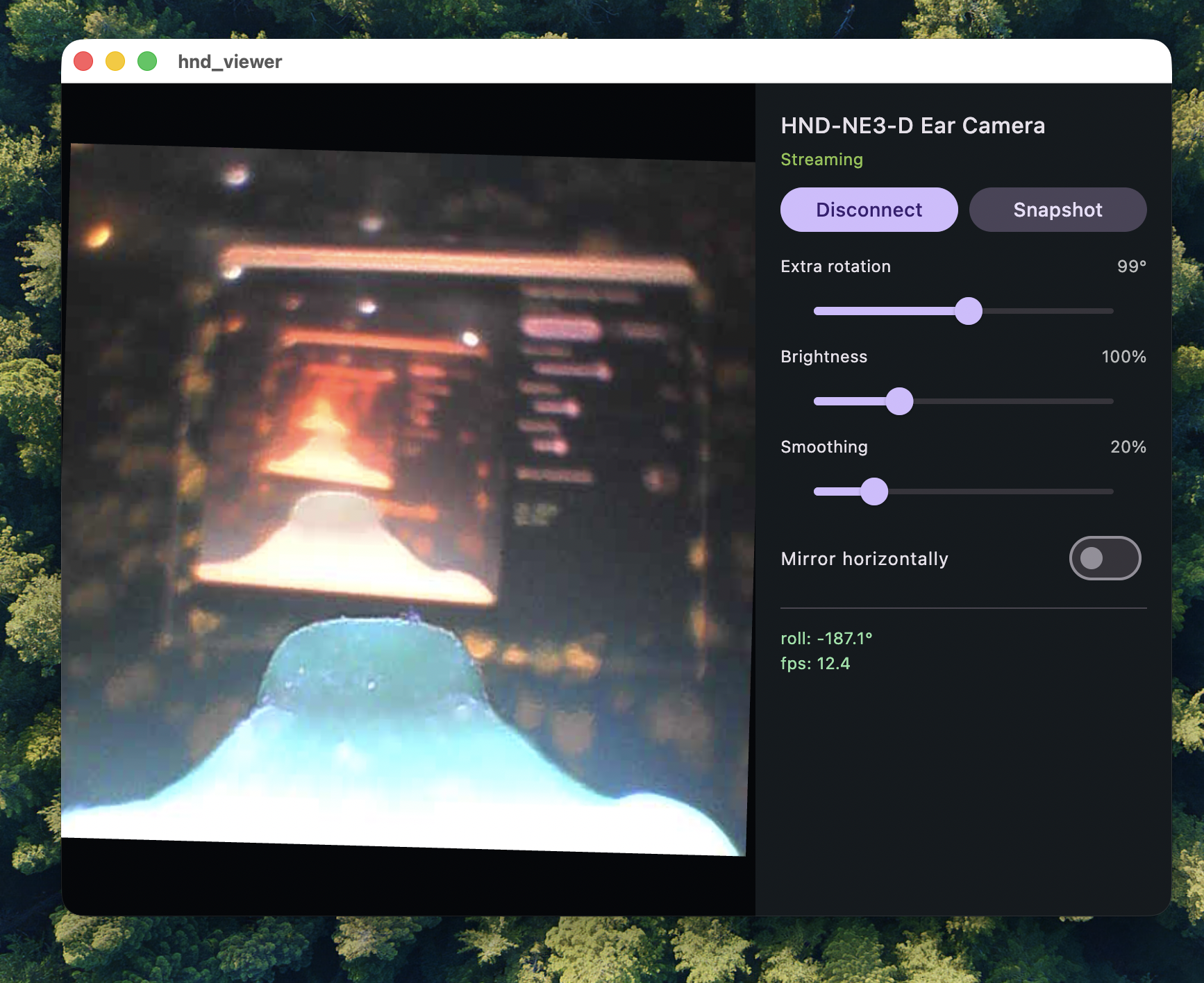Screen dimensions: 1204x983
Task: Click the Smoothing slider handle
Action: coord(874,491)
